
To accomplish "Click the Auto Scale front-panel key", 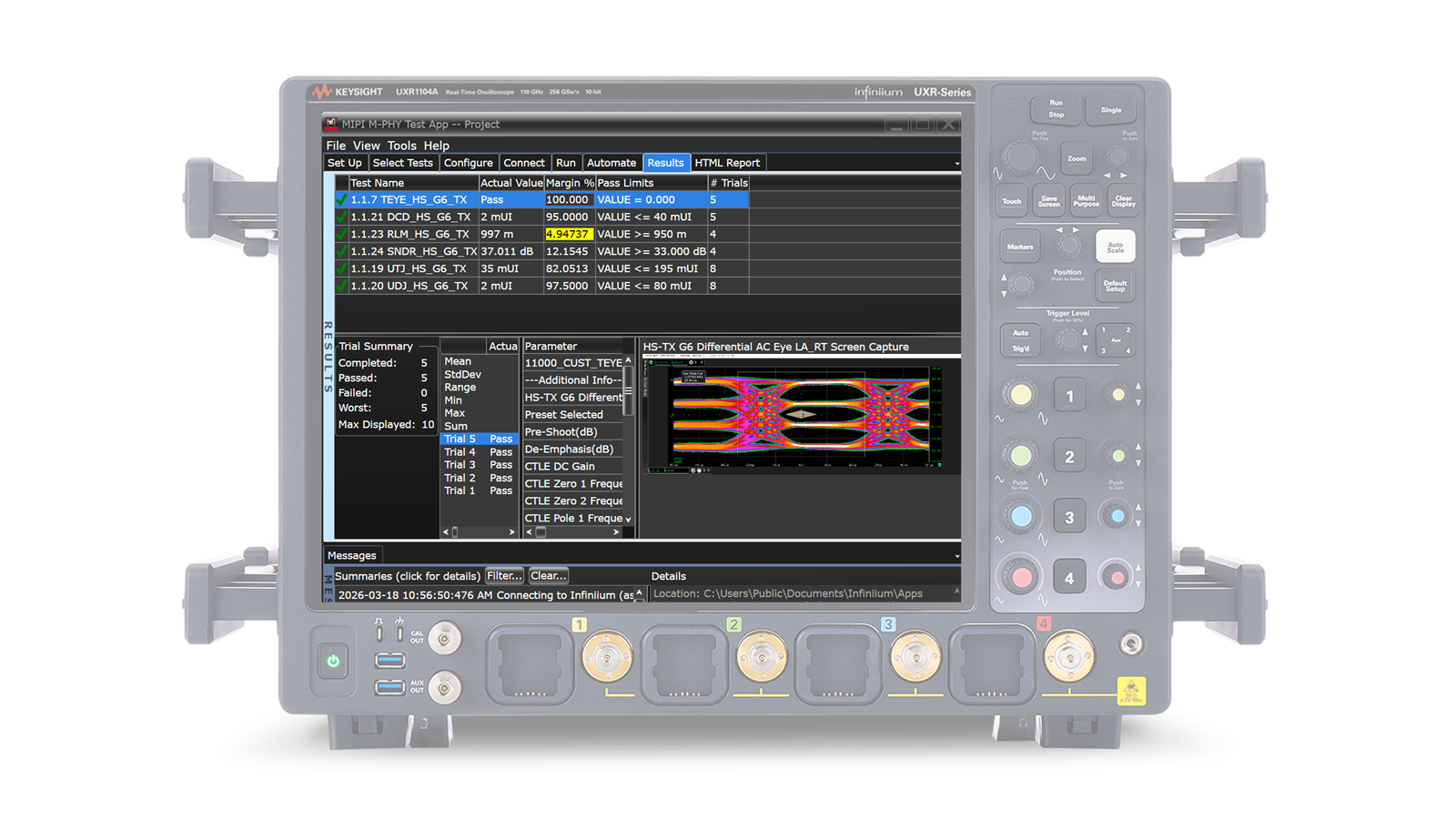I will [x=1116, y=247].
